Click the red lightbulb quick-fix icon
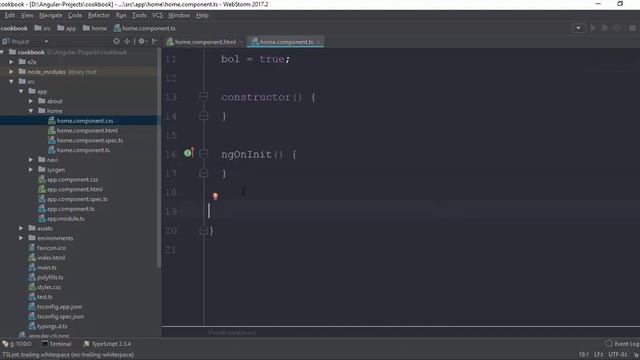This screenshot has height=360, width=640. [x=215, y=196]
